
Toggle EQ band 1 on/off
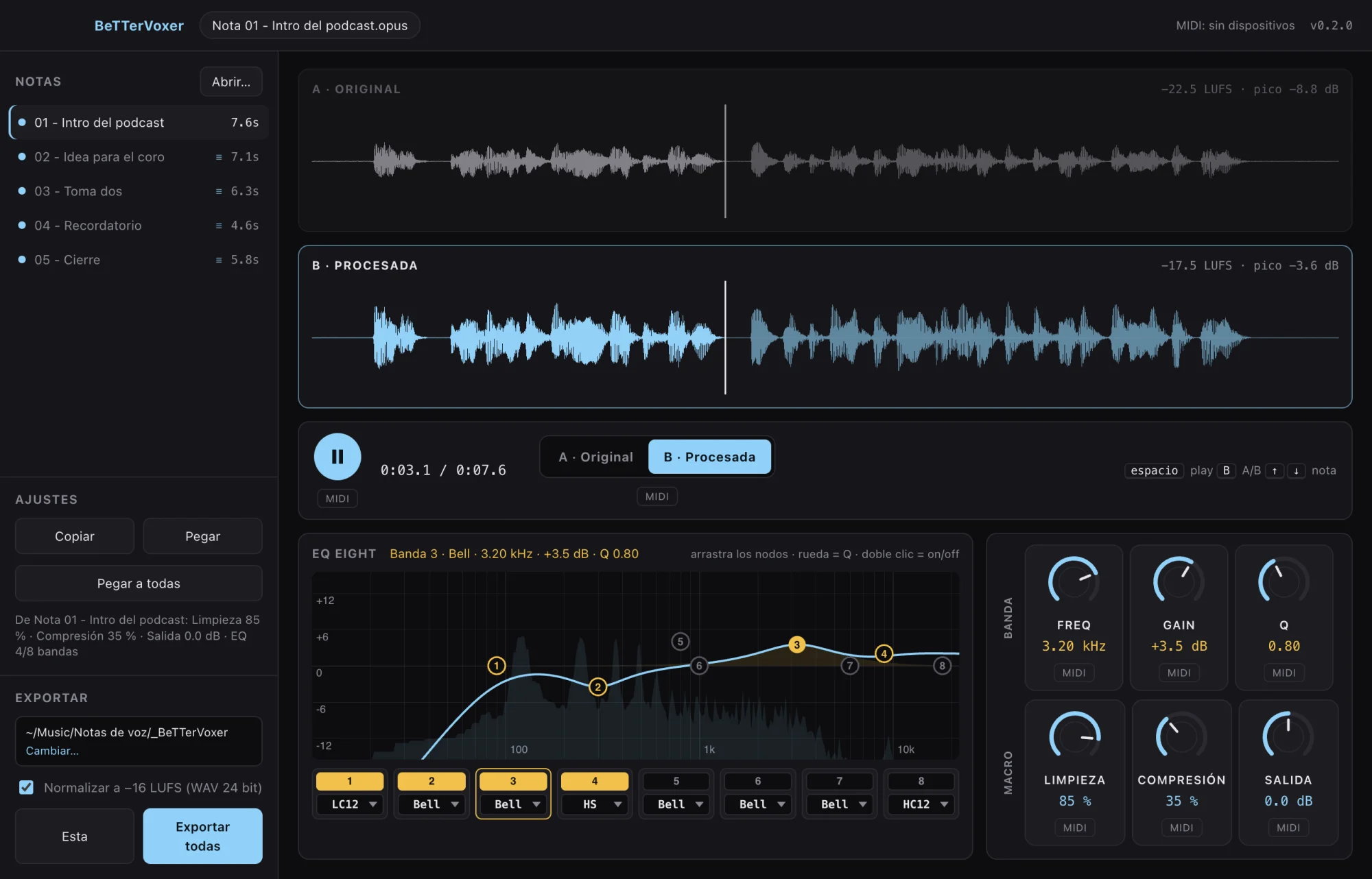tap(350, 781)
